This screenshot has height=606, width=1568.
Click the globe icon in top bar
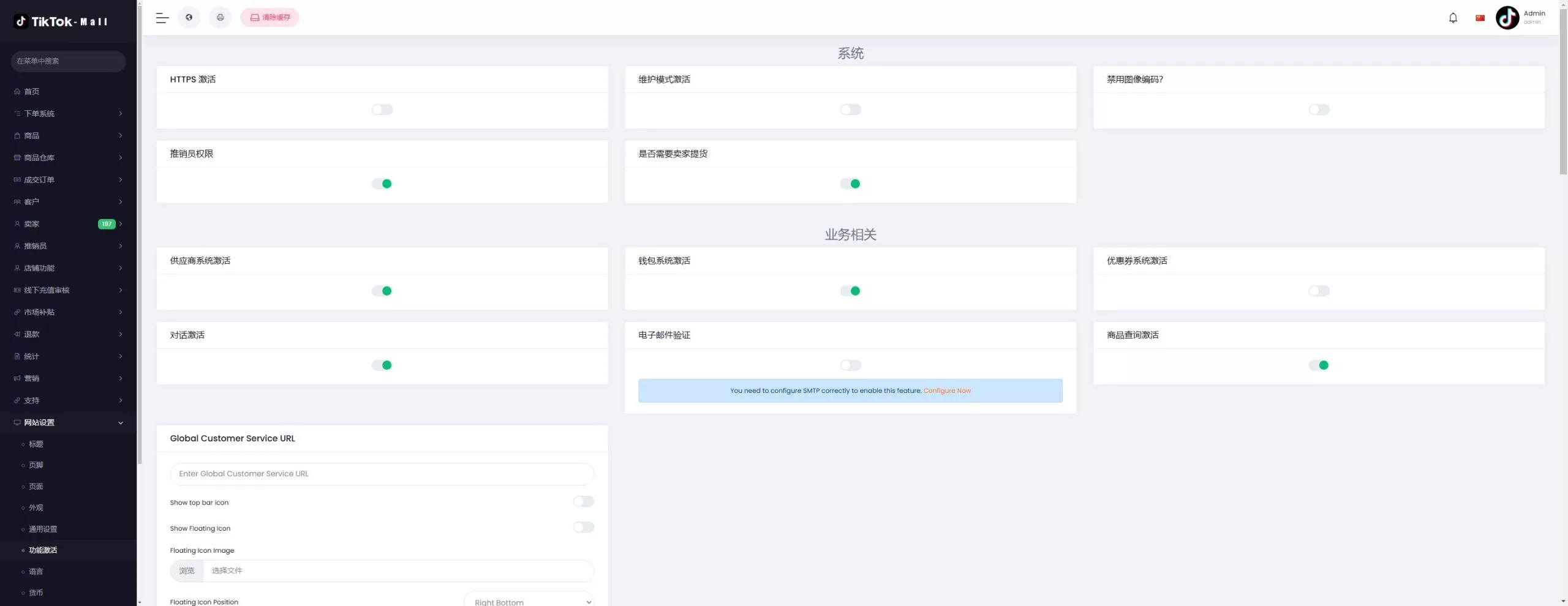point(189,18)
